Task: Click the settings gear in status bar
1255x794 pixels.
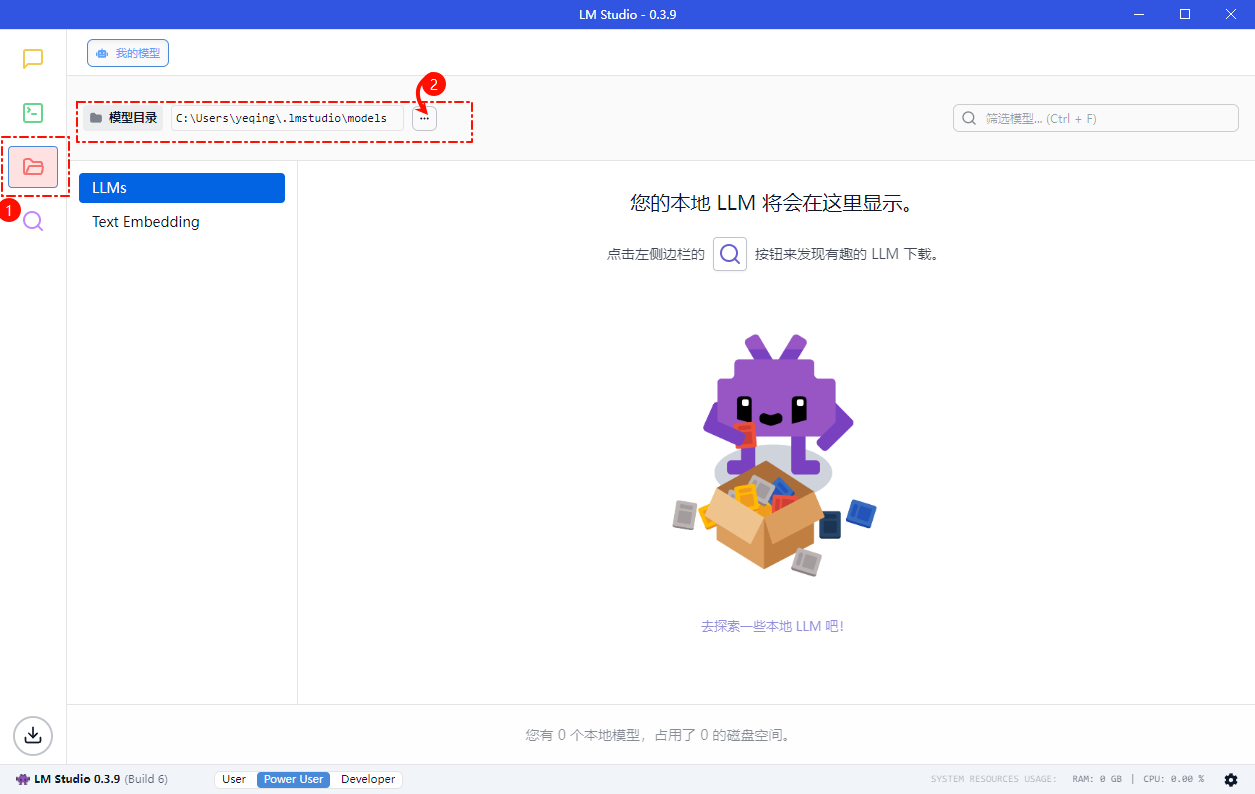Action: (1231, 779)
